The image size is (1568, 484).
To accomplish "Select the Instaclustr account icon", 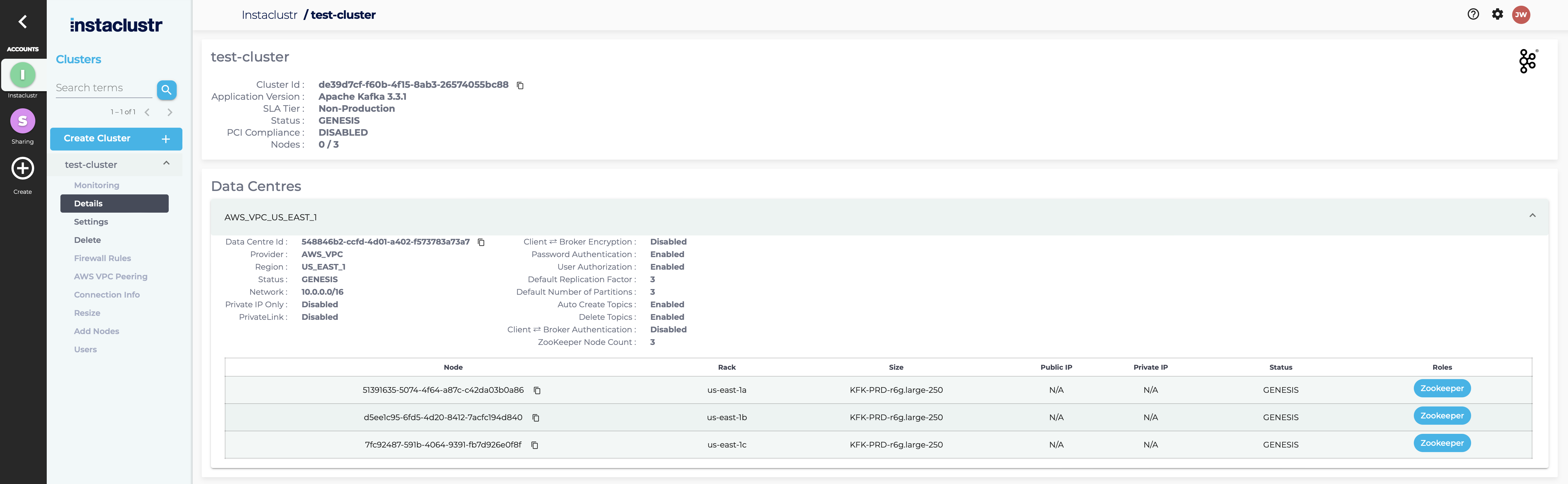I will click(23, 75).
